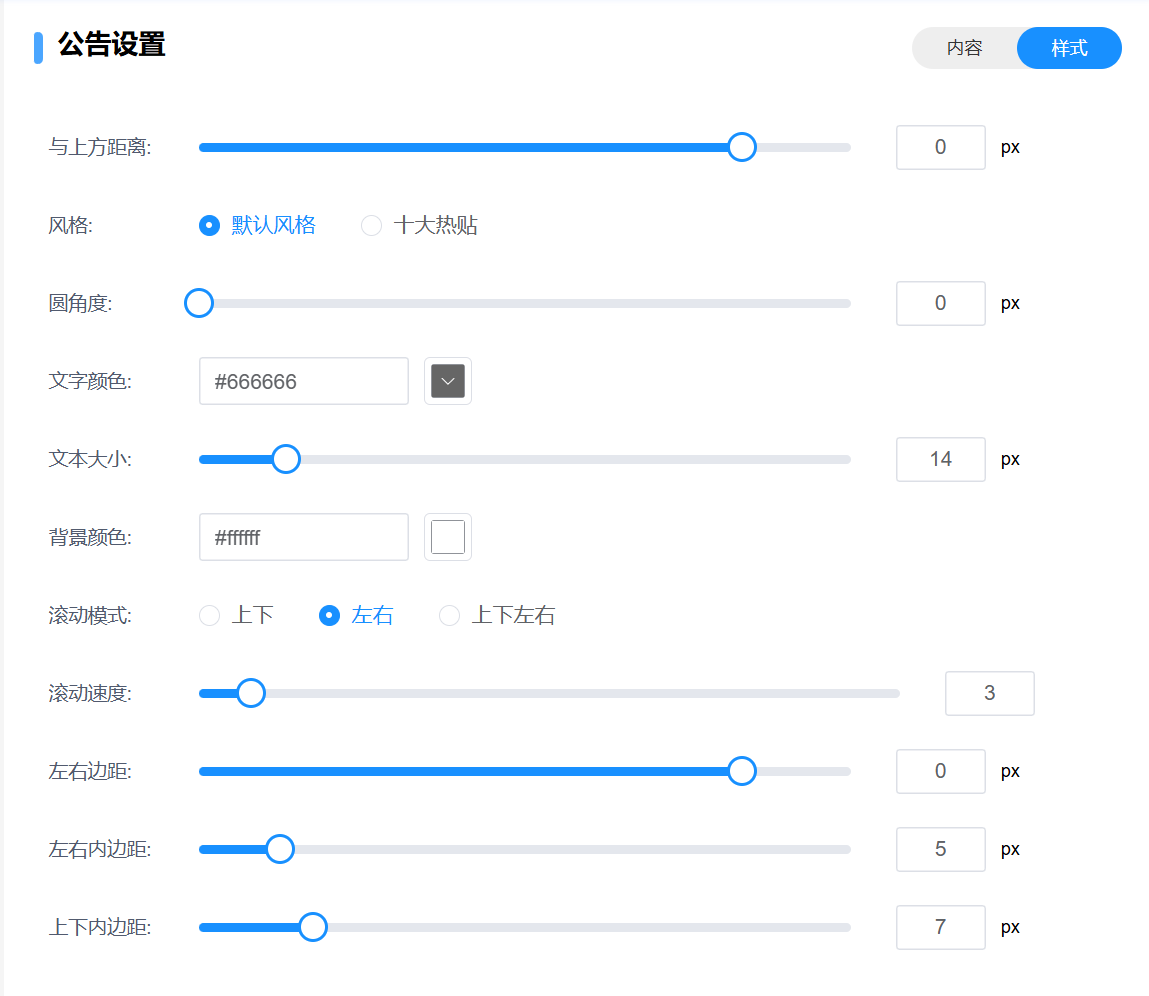
Task: Choose 上下 scroll mode
Action: click(209, 616)
